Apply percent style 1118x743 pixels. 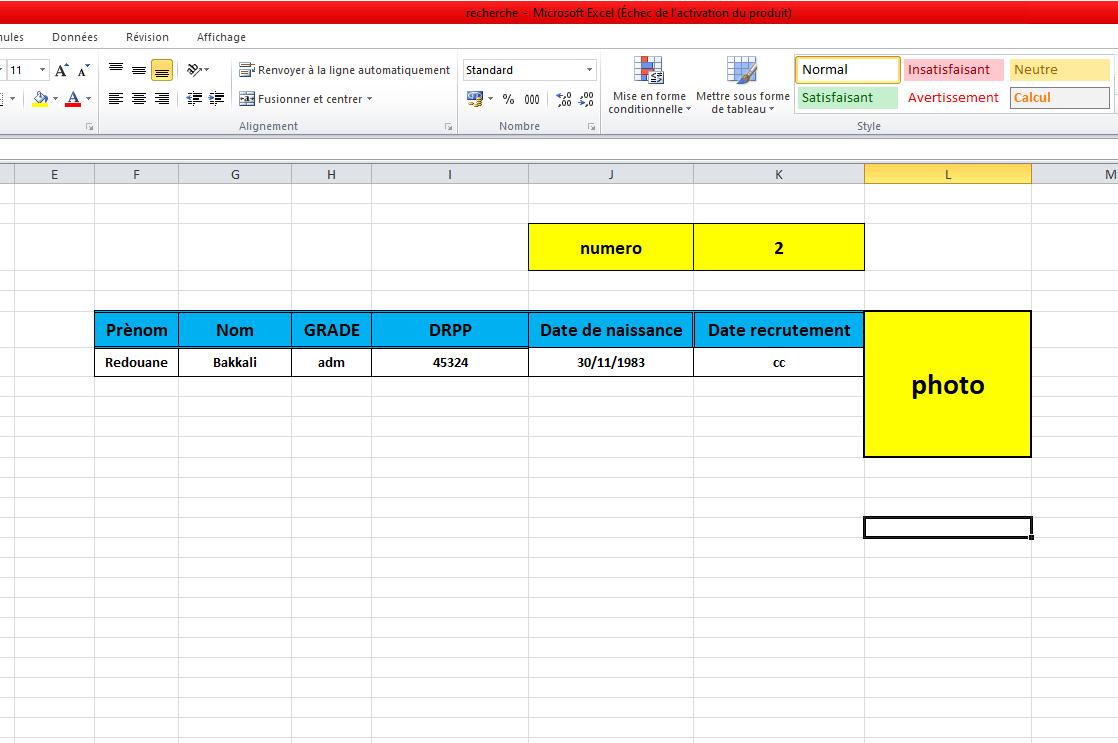508,99
